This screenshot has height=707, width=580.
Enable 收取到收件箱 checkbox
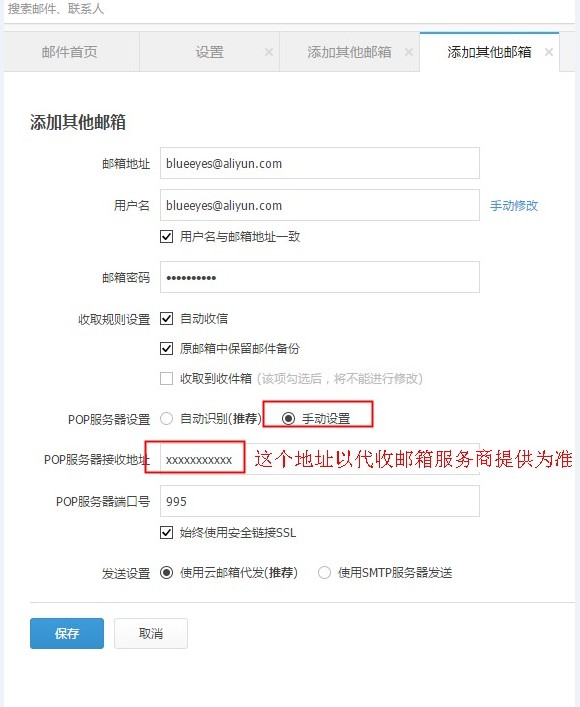[x=166, y=378]
